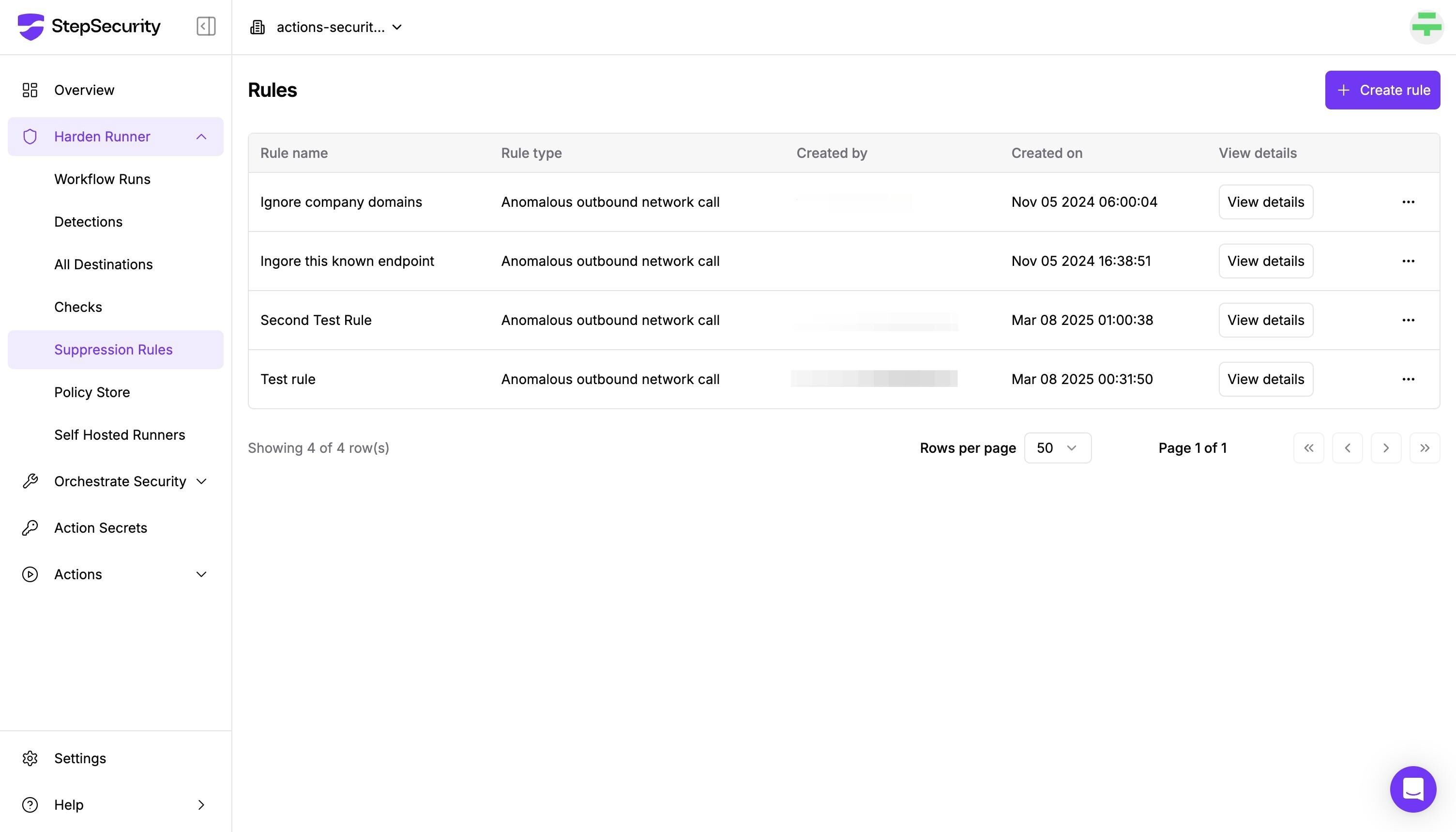Open Self Hosted Runners
This screenshot has width=1456, height=832.
point(120,435)
